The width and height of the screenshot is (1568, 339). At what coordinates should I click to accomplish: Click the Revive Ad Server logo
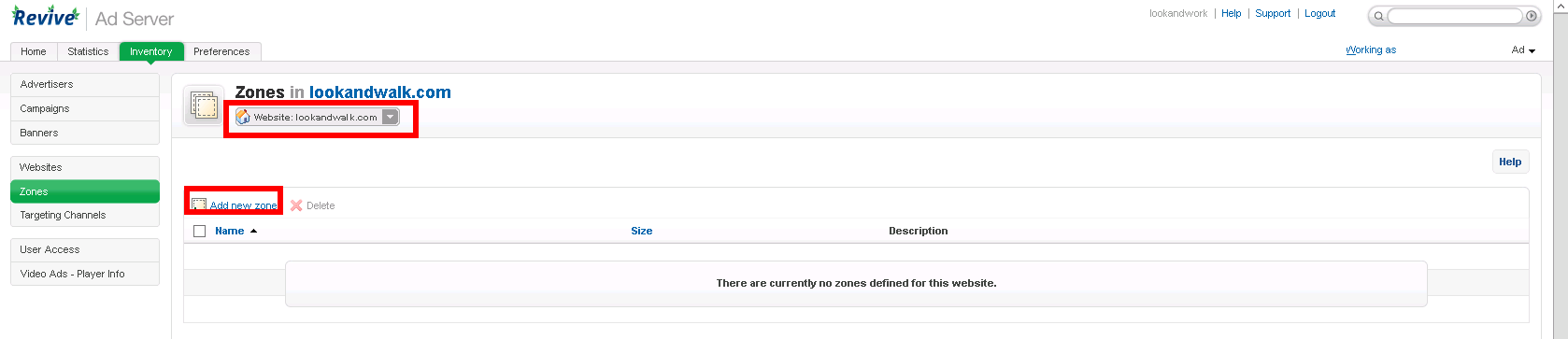click(93, 18)
